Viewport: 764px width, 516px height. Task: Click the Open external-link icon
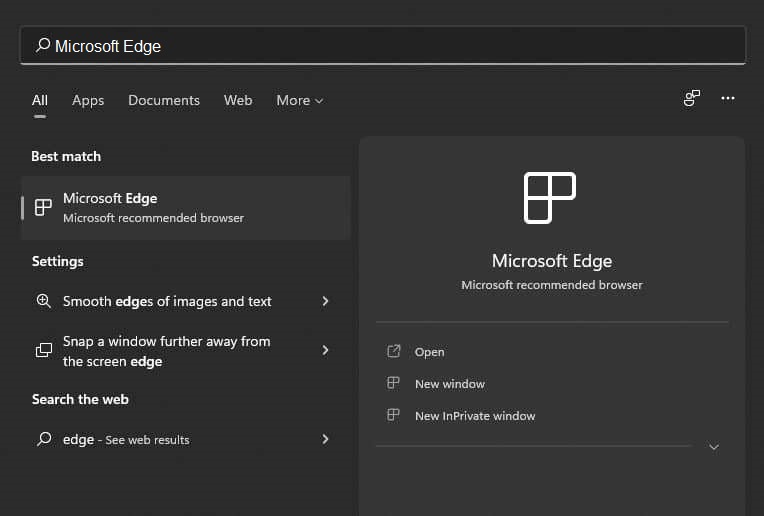pos(393,351)
